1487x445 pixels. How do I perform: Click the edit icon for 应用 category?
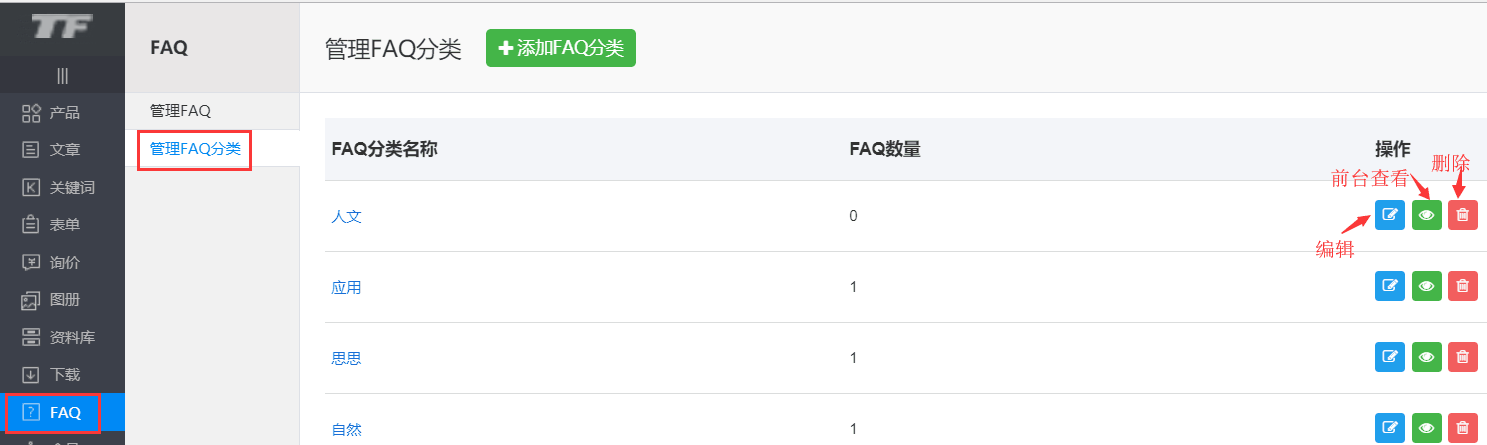[x=1389, y=287]
